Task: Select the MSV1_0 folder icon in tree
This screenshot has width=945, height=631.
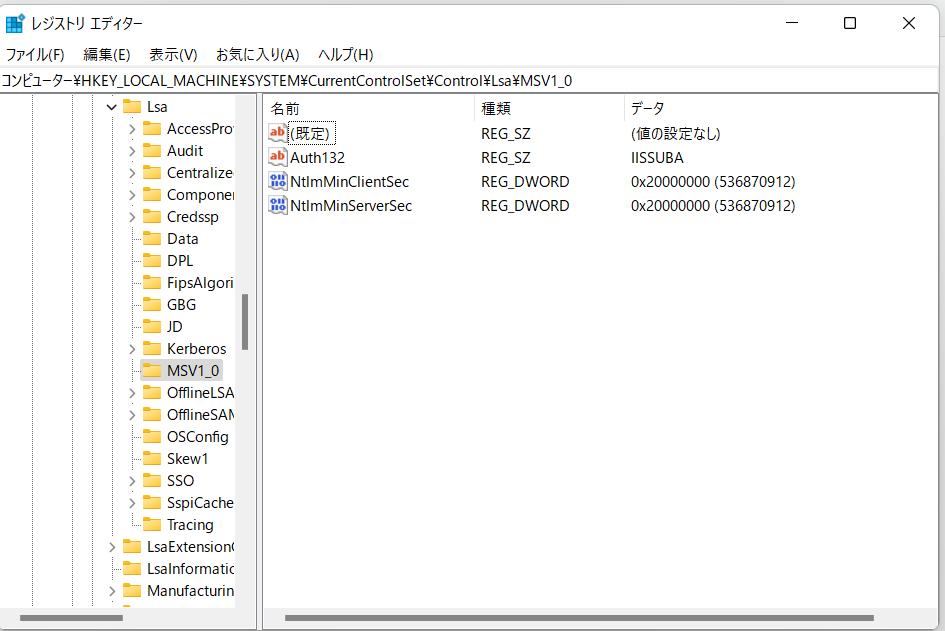Action: 152,371
